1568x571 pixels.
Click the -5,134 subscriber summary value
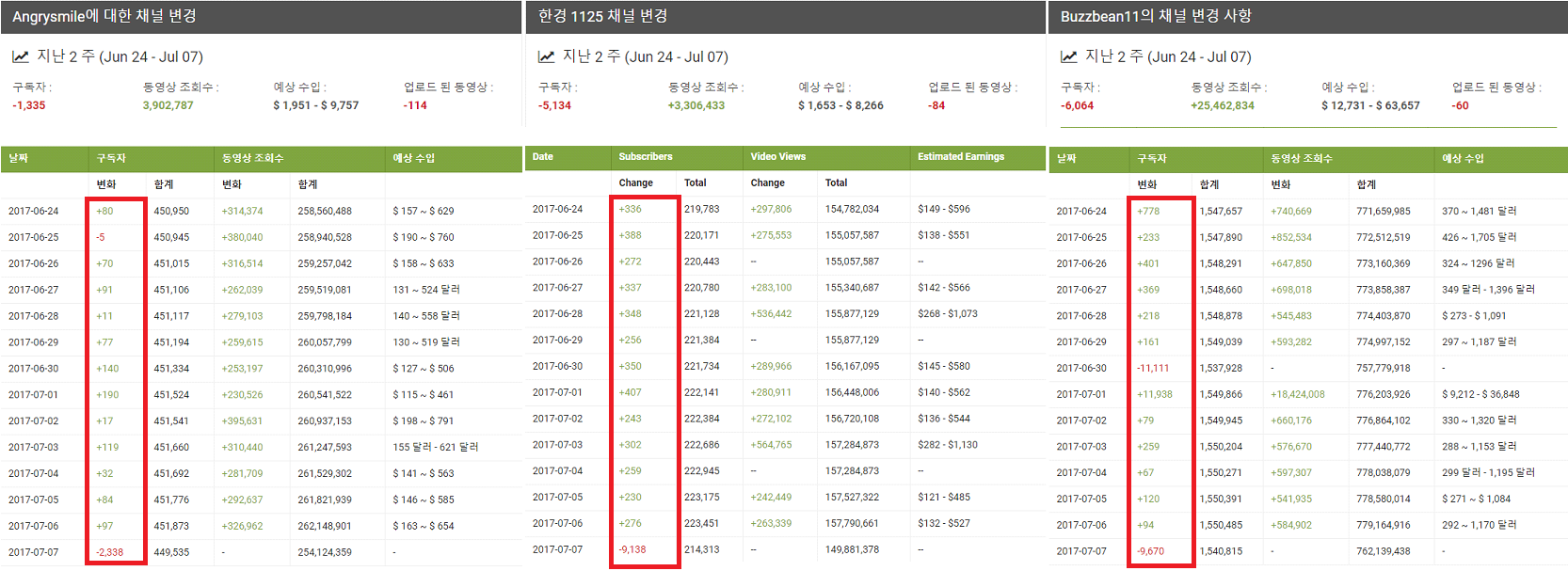tap(554, 105)
